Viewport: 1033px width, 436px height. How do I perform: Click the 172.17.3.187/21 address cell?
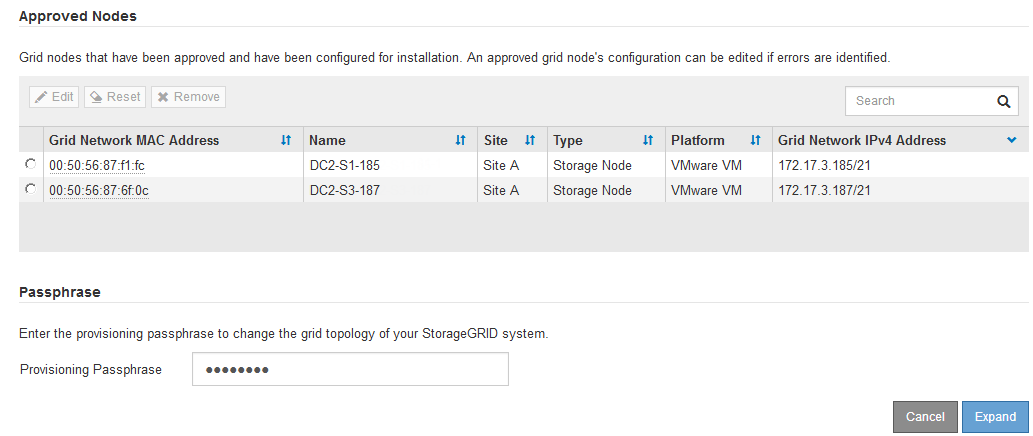pyautogui.click(x=825, y=190)
